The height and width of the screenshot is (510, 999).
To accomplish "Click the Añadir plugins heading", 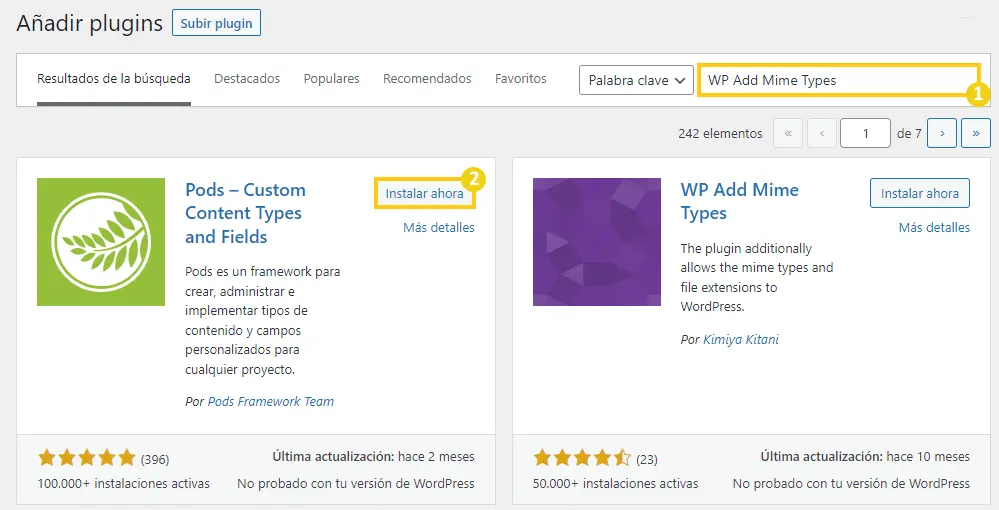I will coord(90,23).
